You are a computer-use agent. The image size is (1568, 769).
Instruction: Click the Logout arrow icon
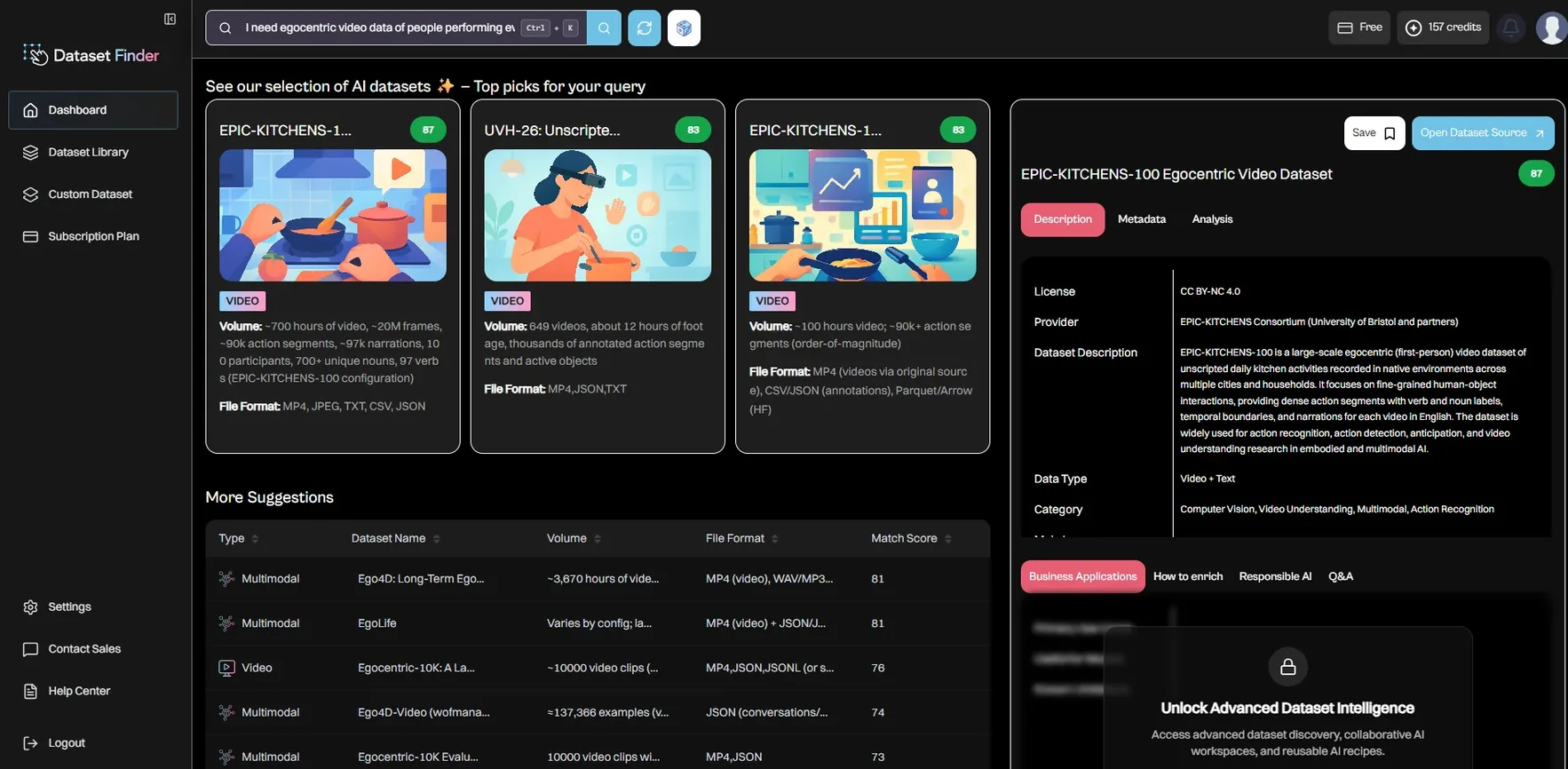pyautogui.click(x=30, y=743)
